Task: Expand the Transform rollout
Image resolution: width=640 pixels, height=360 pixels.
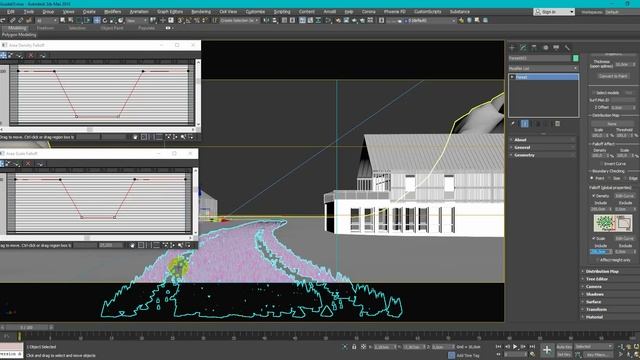Action: click(610, 309)
